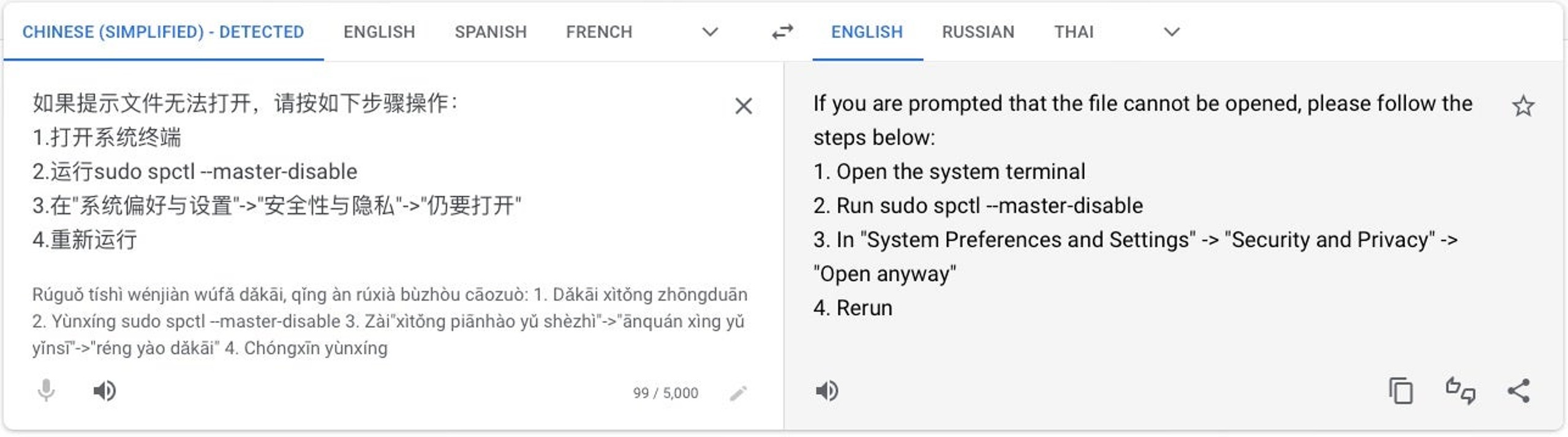This screenshot has width=1568, height=437.
Task: Choose French as source language
Action: 599,32
